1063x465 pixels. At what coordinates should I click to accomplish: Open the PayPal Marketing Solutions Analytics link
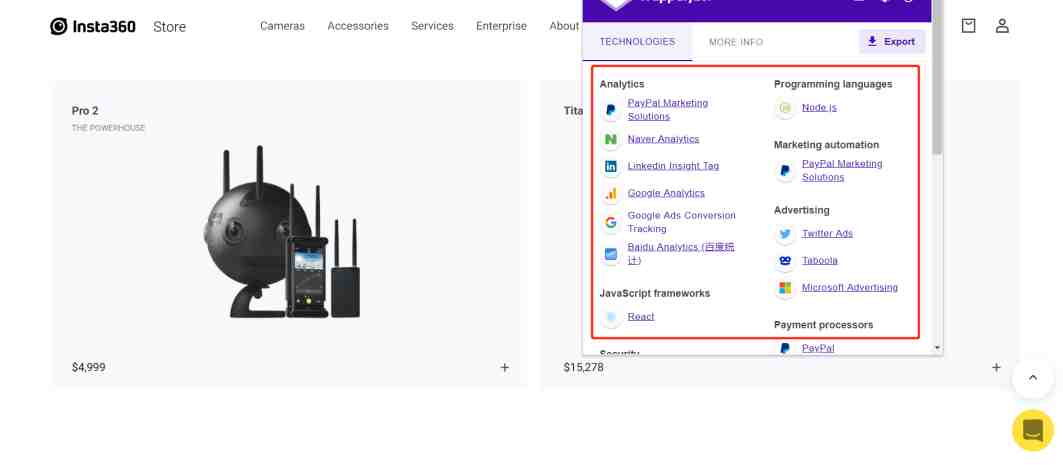pos(668,110)
